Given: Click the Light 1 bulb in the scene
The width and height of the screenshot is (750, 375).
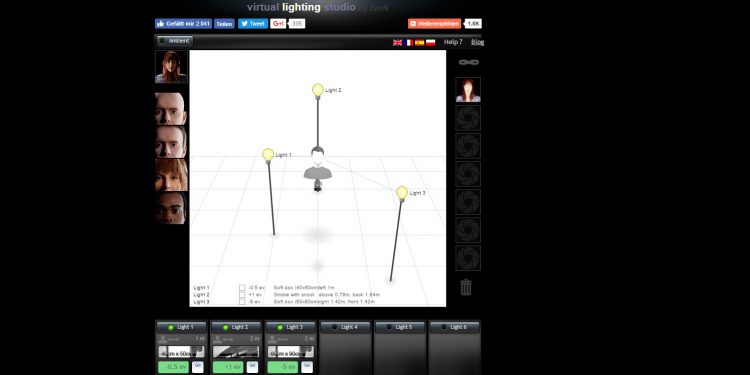Looking at the screenshot, I should 268,154.
